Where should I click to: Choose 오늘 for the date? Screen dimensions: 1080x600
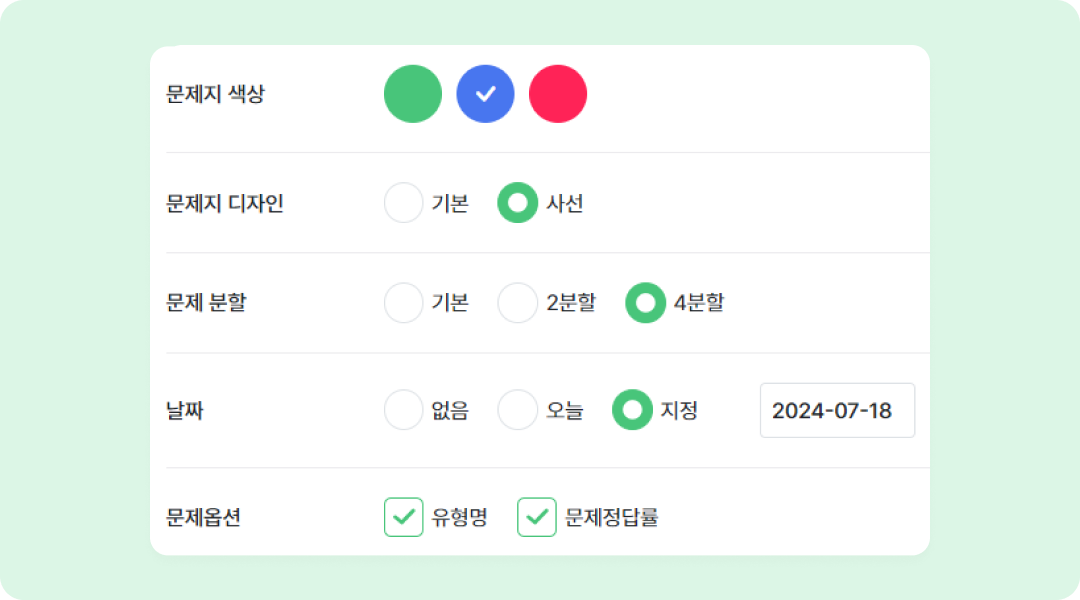[x=518, y=410]
